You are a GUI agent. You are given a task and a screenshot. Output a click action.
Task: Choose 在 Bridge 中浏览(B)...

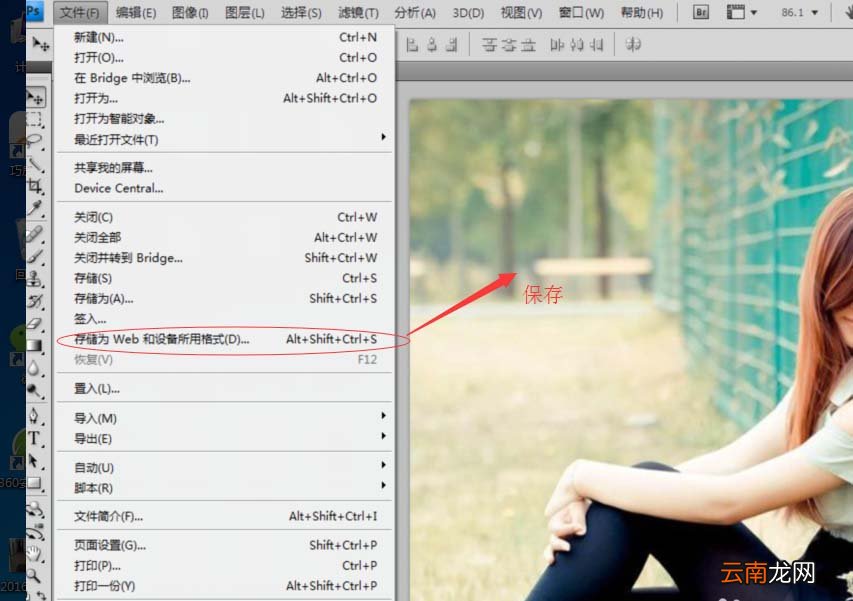pyautogui.click(x=225, y=78)
